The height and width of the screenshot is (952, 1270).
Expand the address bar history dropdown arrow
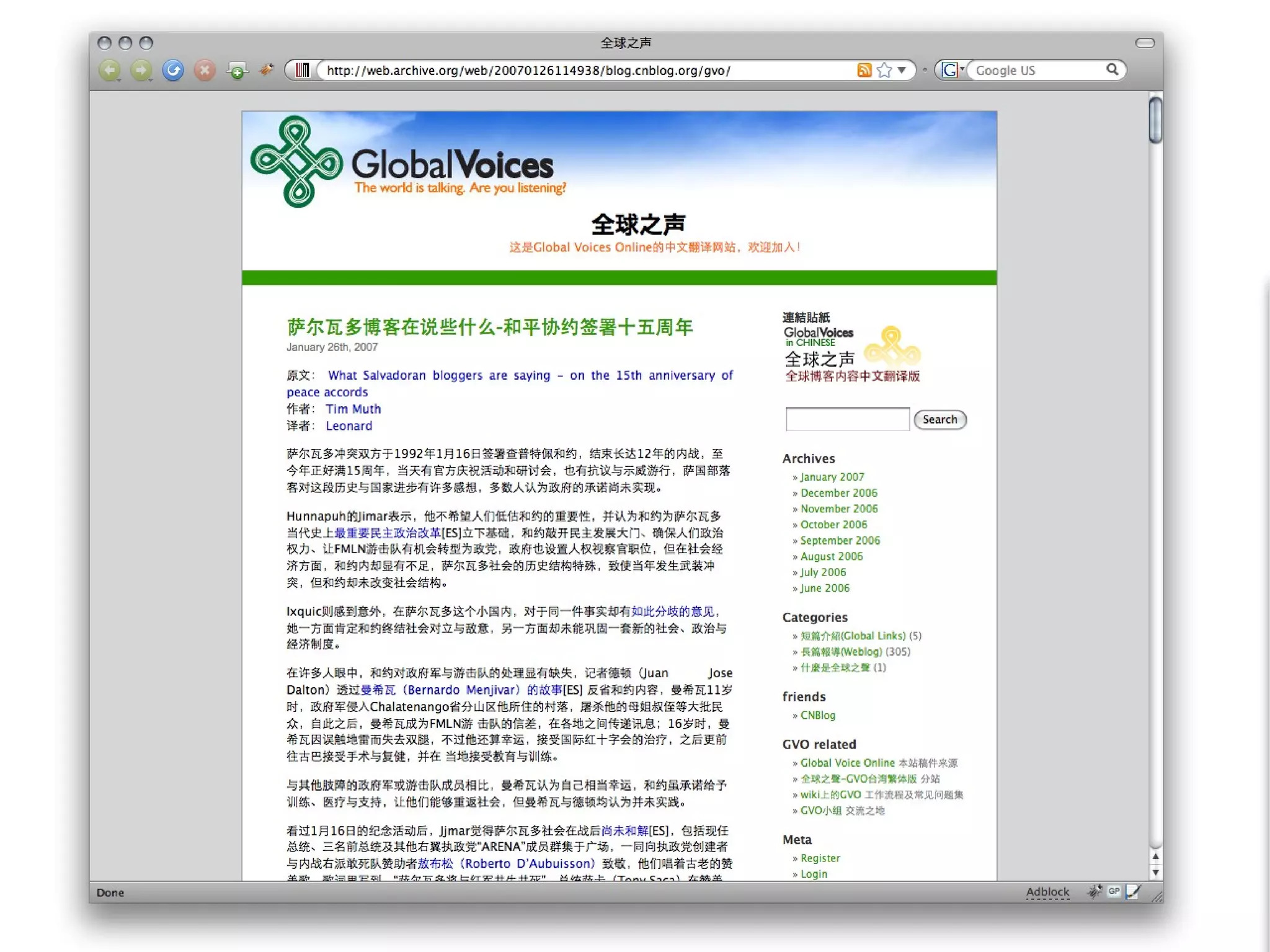point(902,70)
